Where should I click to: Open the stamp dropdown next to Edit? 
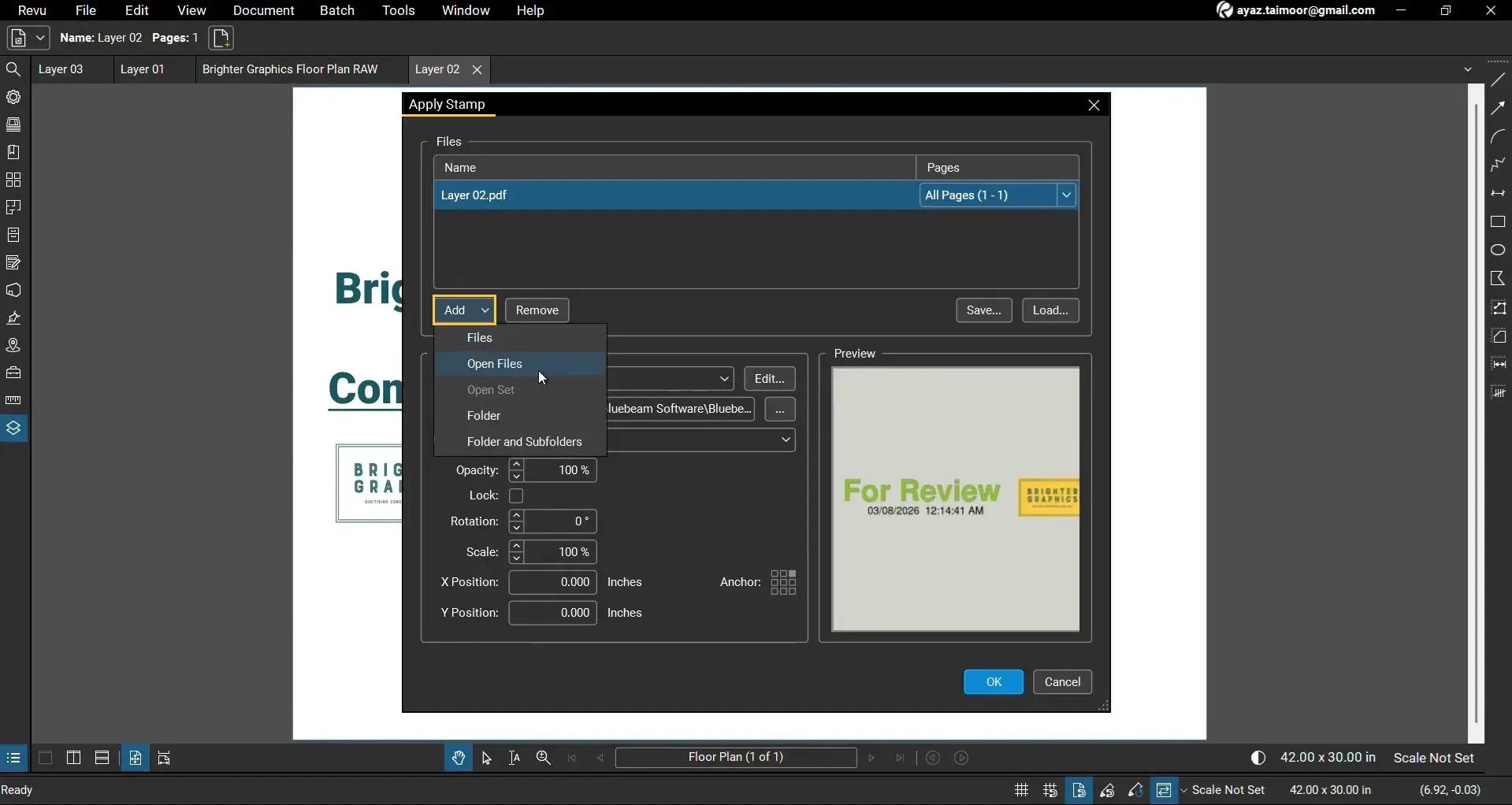pos(724,379)
